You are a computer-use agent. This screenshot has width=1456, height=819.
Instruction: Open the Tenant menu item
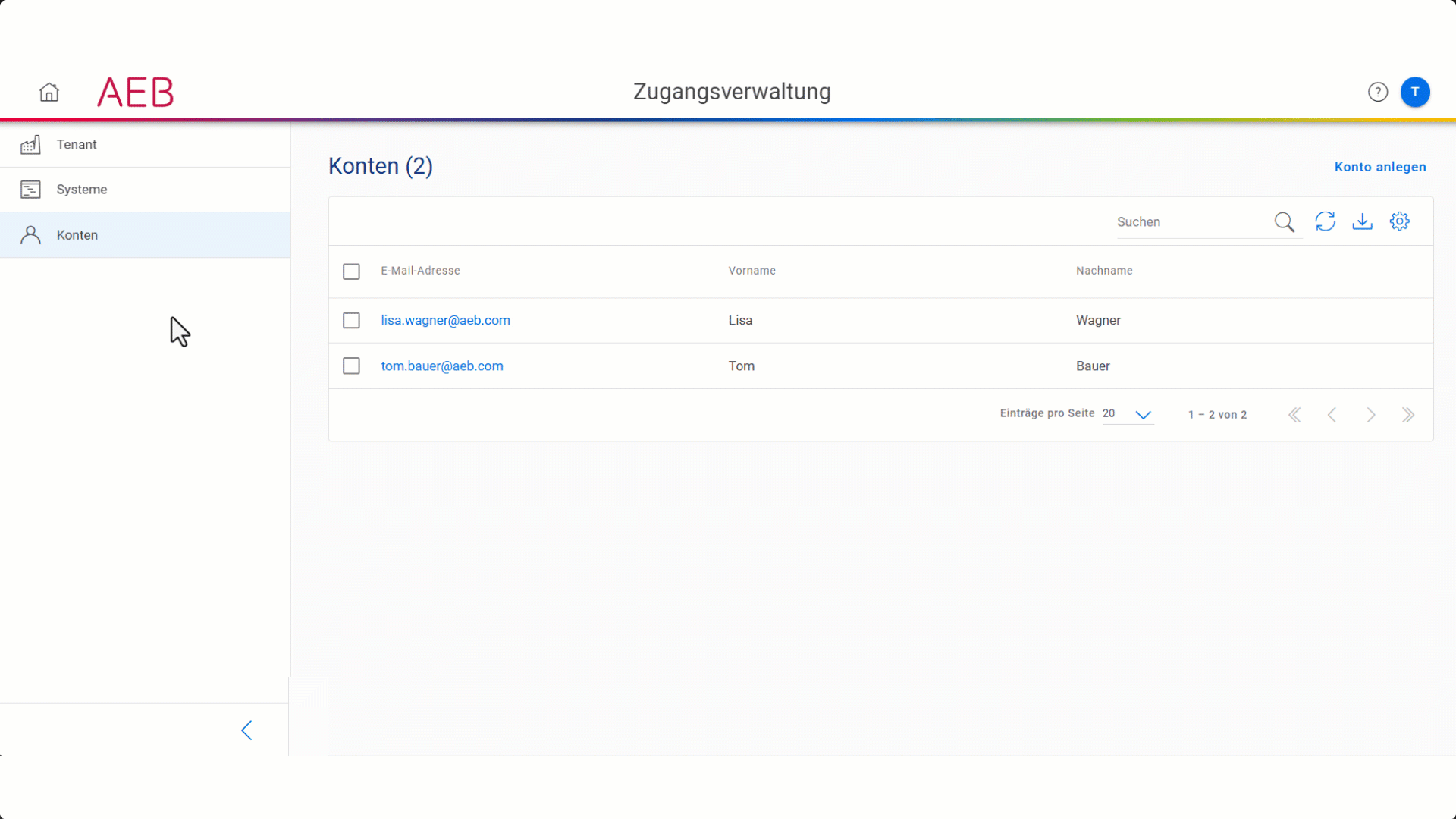point(77,144)
